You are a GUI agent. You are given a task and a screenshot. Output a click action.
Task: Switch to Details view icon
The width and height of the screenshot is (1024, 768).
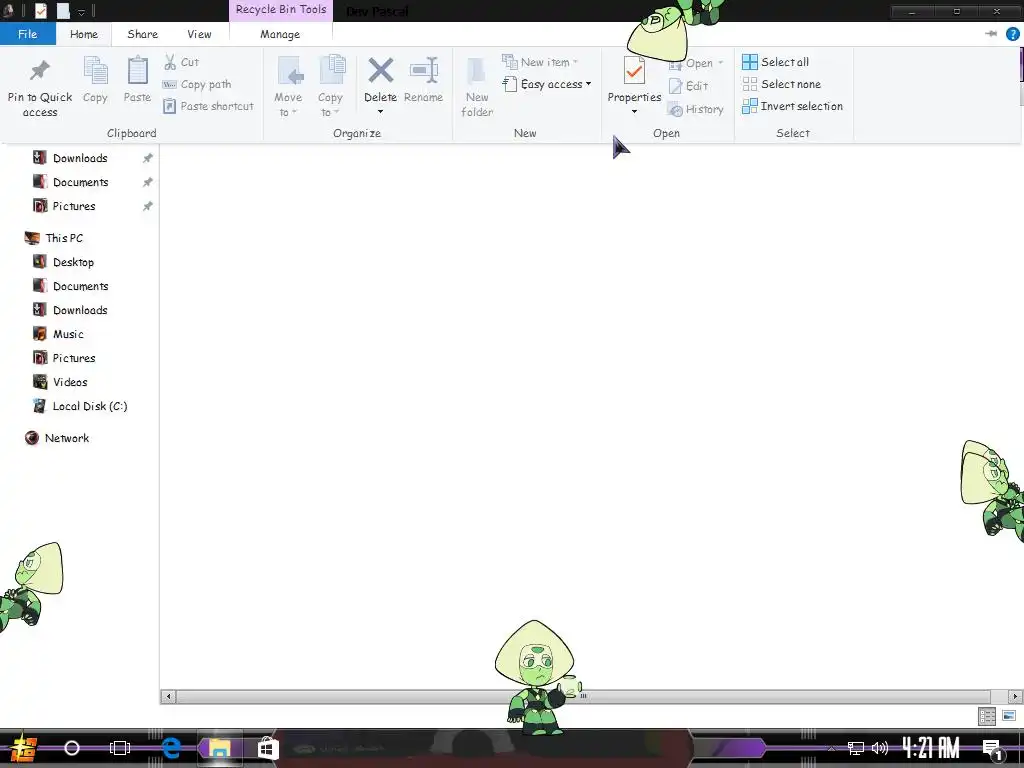(x=987, y=716)
